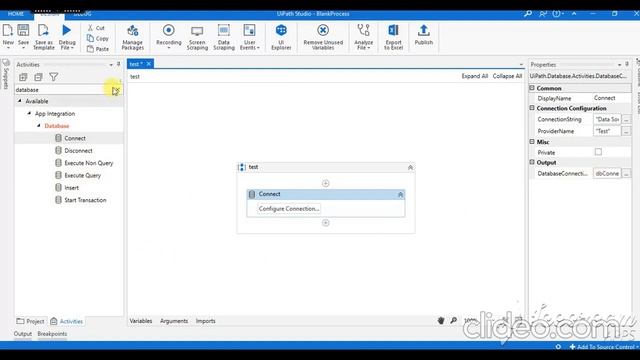
Task: Collapse the test sequence container
Action: [410, 167]
